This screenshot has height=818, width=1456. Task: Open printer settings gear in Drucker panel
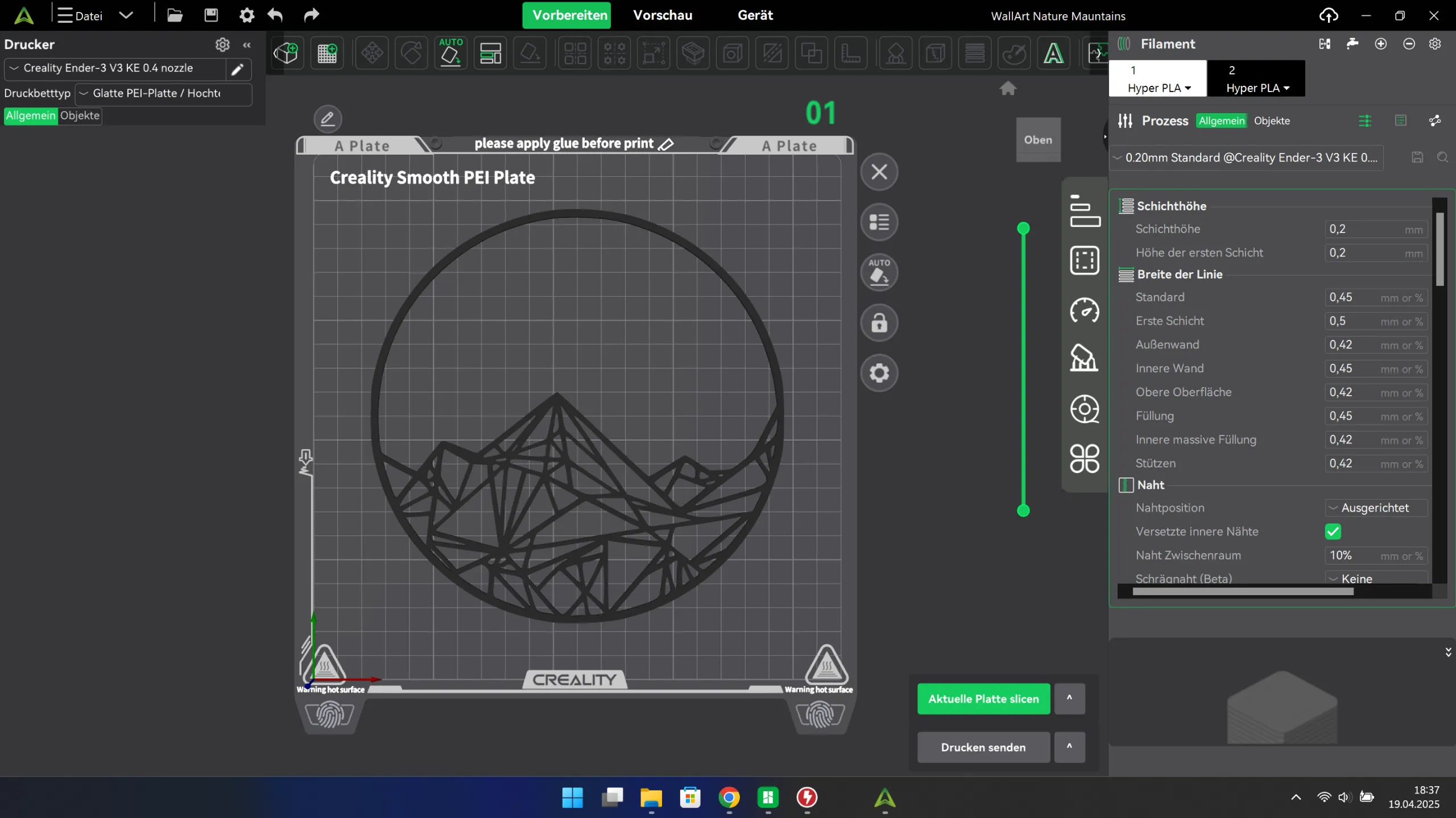(x=222, y=44)
